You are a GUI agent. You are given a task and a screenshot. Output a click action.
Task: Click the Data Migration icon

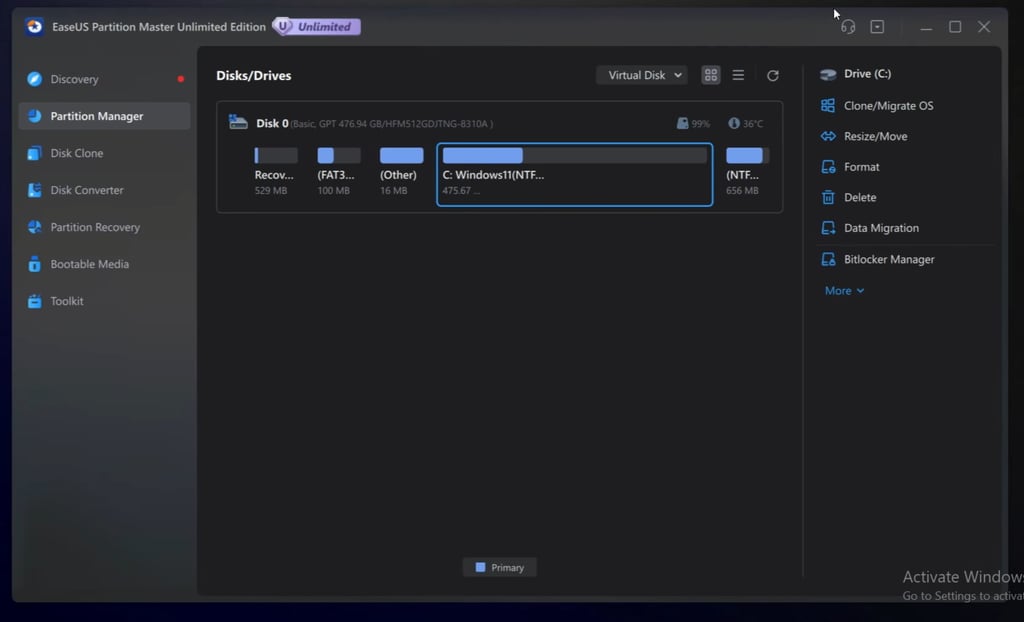(x=828, y=228)
